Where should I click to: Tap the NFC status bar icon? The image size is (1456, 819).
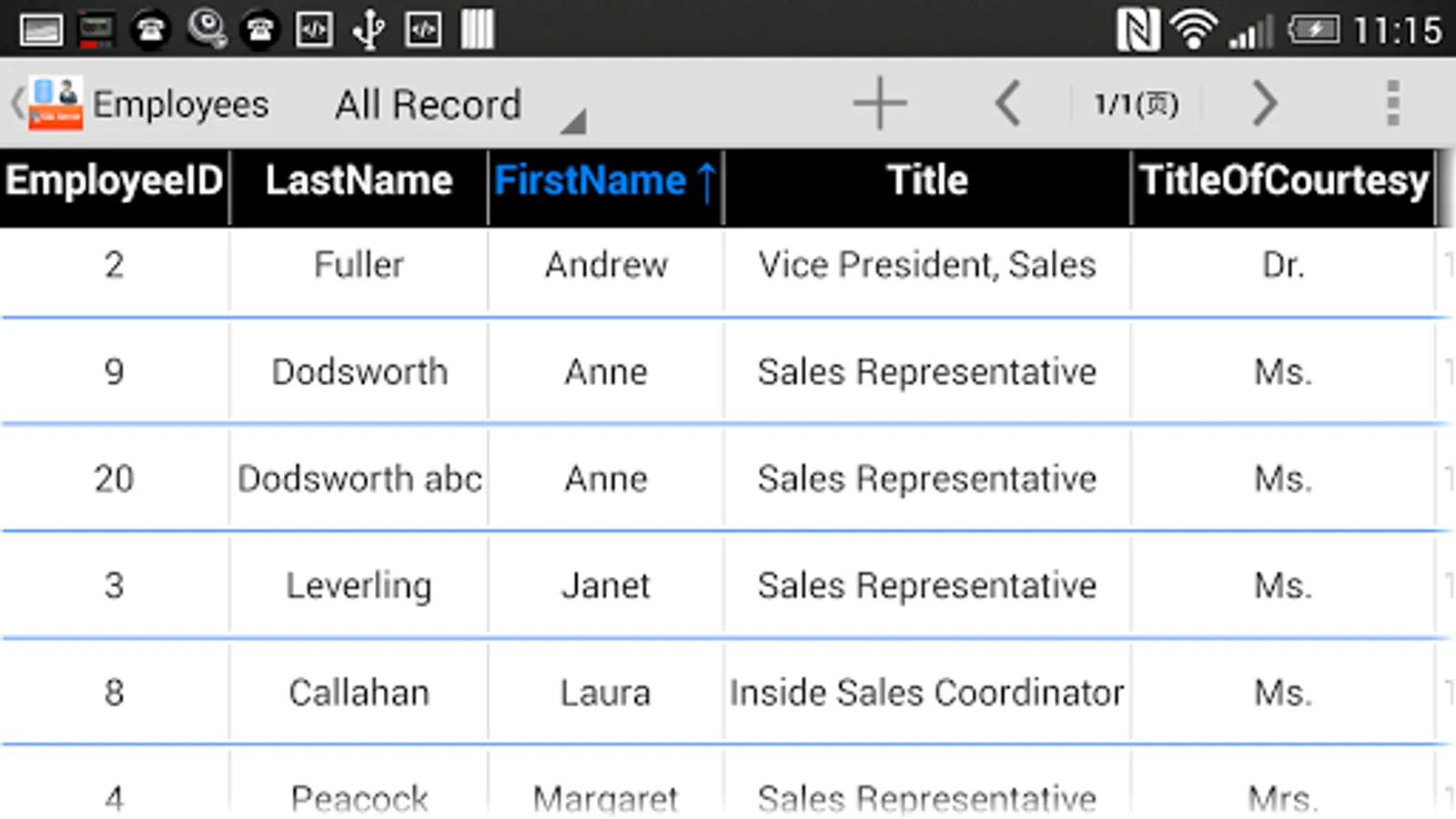pyautogui.click(x=1137, y=31)
